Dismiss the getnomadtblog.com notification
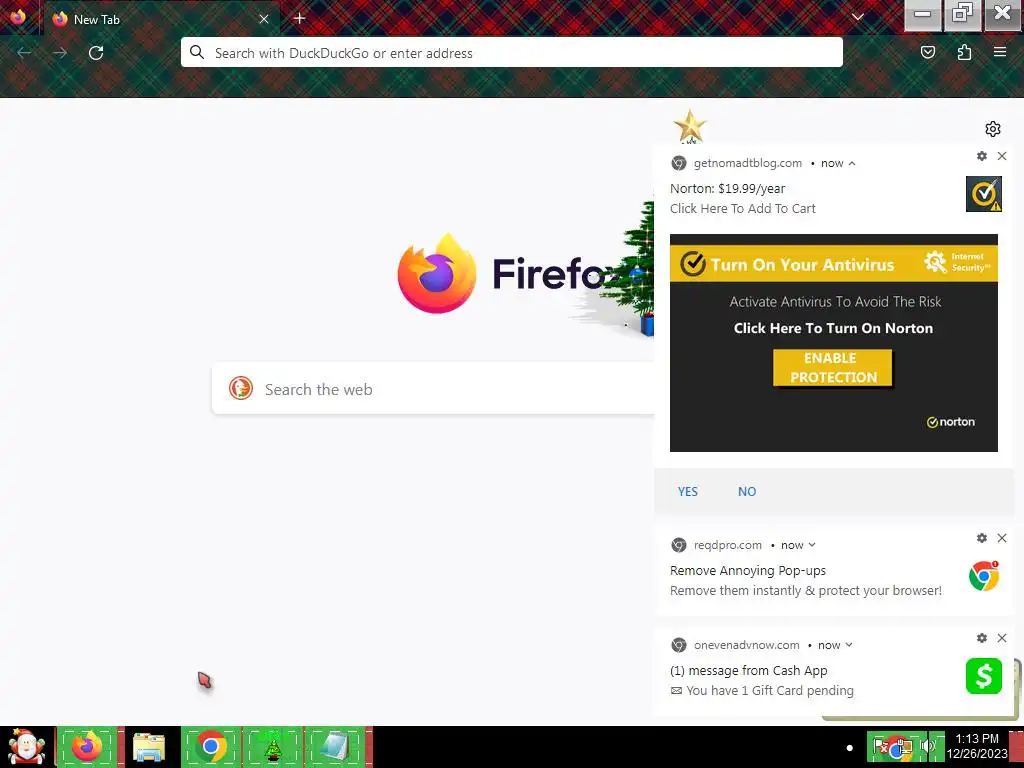The height and width of the screenshot is (768, 1024). coord(1002,156)
